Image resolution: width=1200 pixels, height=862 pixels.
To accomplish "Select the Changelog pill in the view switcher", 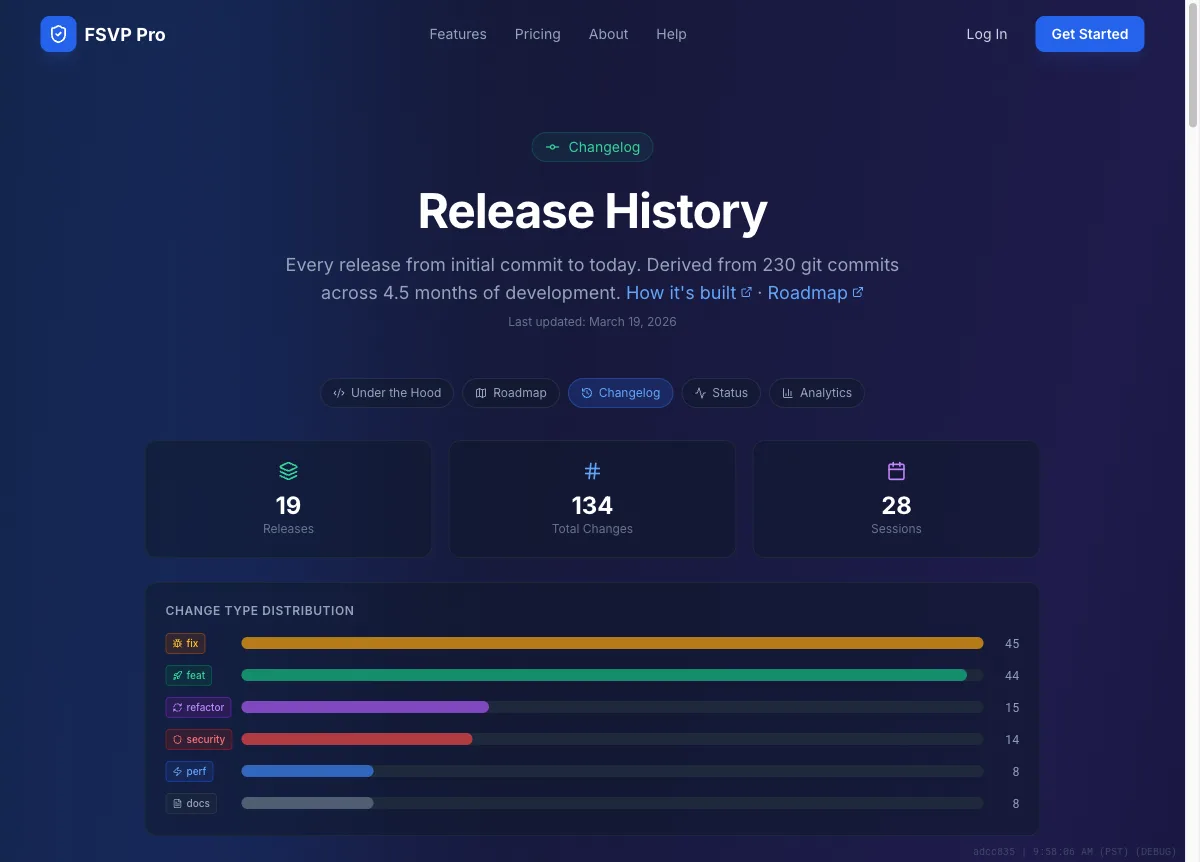I will 620,393.
